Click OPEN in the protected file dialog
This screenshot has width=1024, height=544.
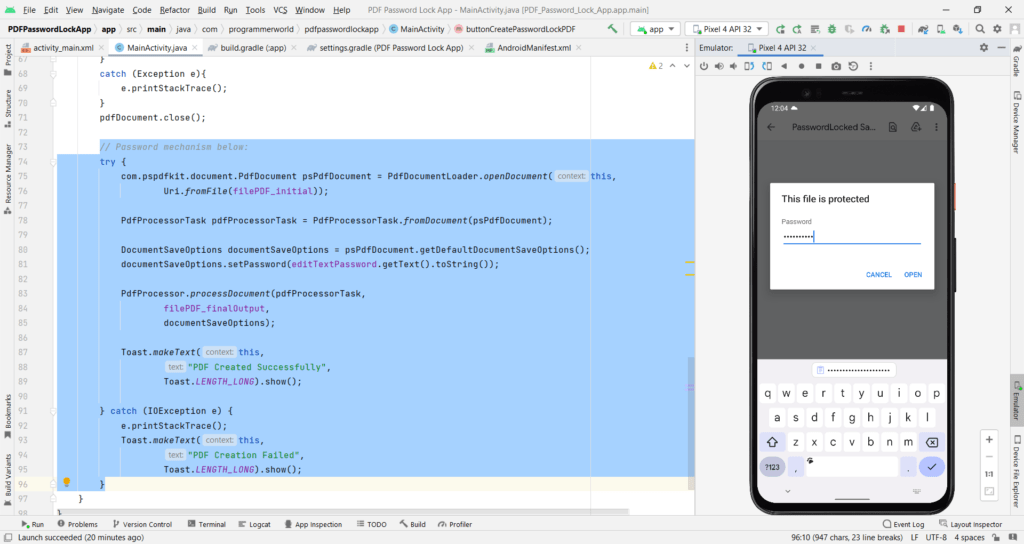[913, 275]
